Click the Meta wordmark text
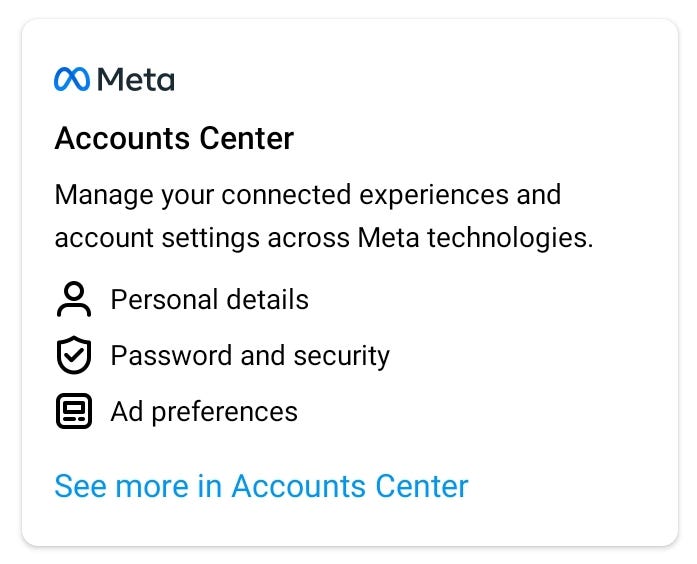The width and height of the screenshot is (697, 564). [136, 80]
